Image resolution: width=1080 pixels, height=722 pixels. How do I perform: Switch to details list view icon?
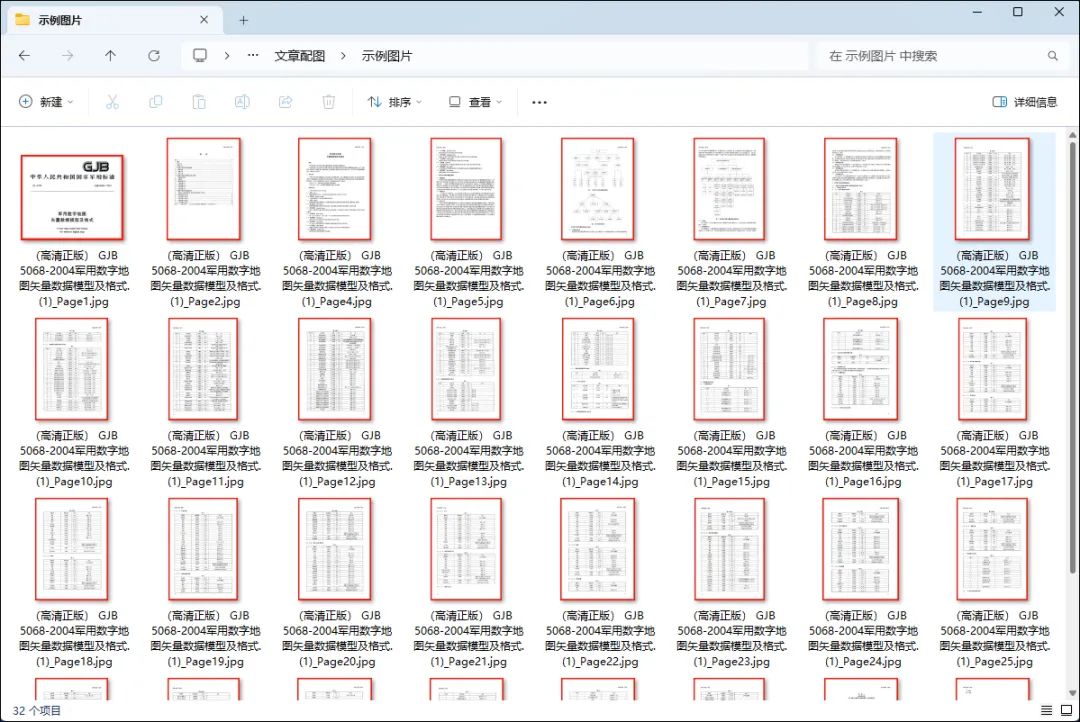point(1046,710)
